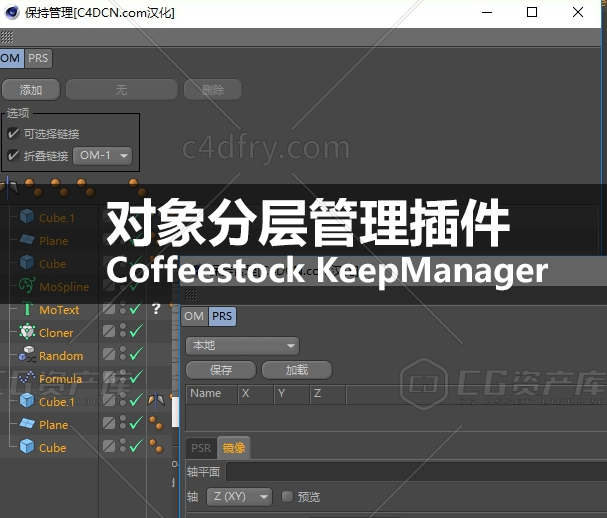The image size is (607, 518).
Task: Click the cube icon of the bottom Cube row
Action: tap(27, 446)
